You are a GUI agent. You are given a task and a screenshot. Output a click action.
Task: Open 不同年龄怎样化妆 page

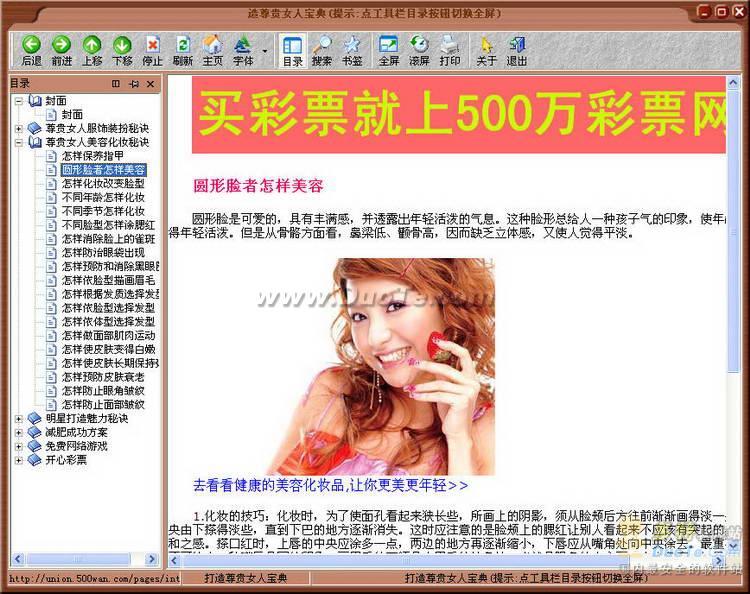click(103, 198)
